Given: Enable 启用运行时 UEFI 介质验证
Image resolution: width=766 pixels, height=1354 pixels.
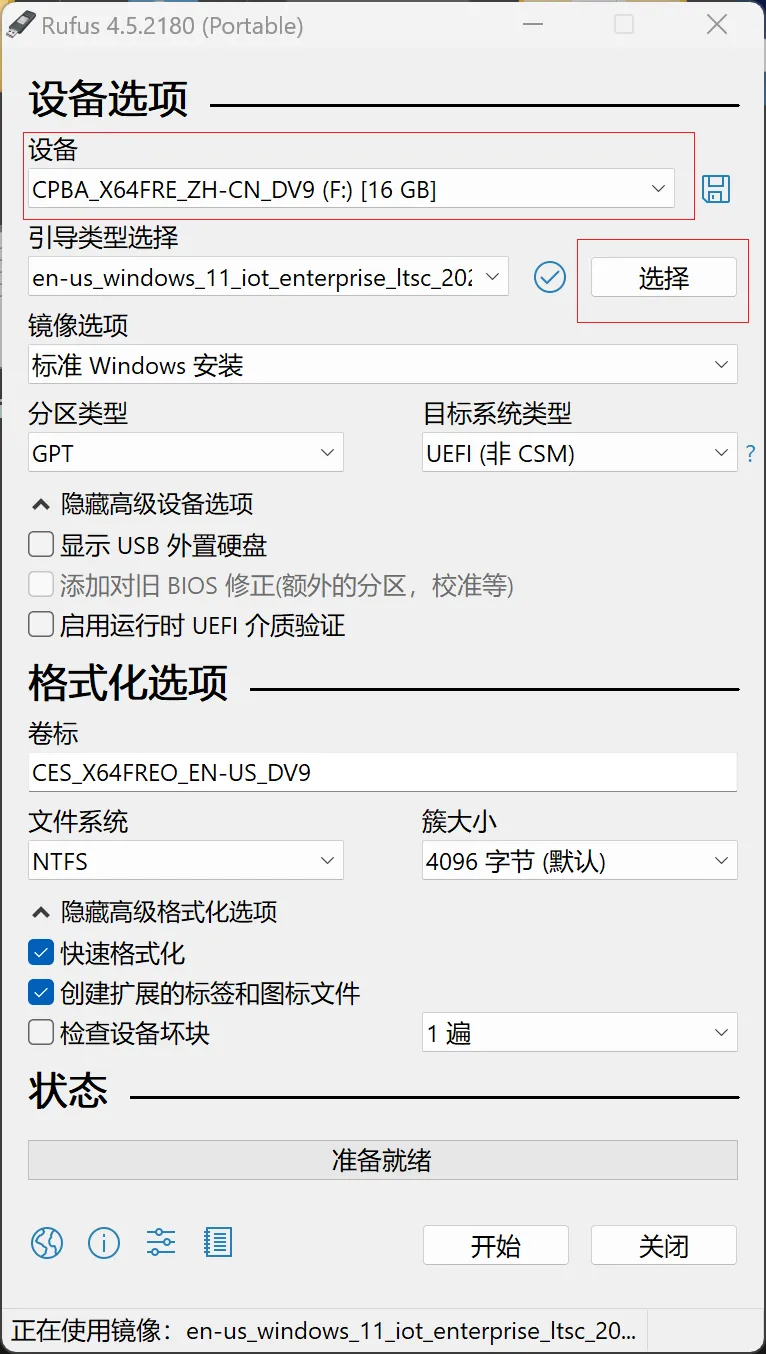Looking at the screenshot, I should (x=41, y=625).
